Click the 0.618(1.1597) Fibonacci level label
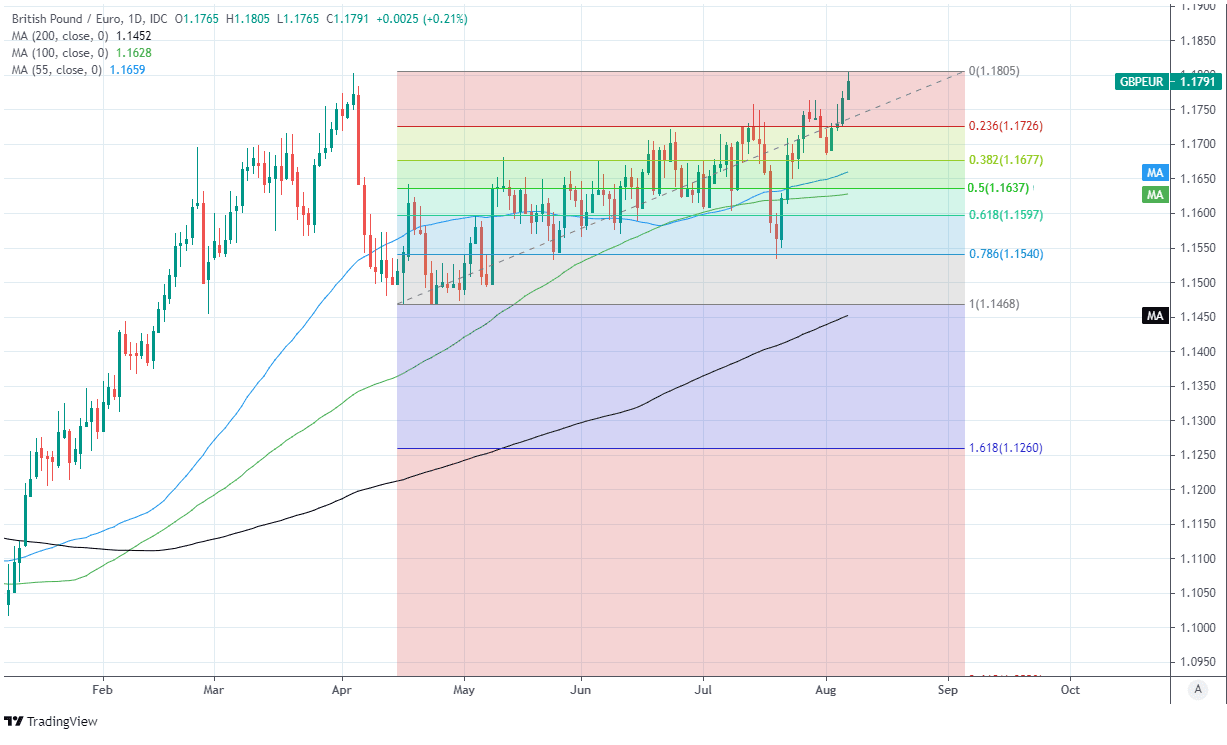 [1005, 215]
